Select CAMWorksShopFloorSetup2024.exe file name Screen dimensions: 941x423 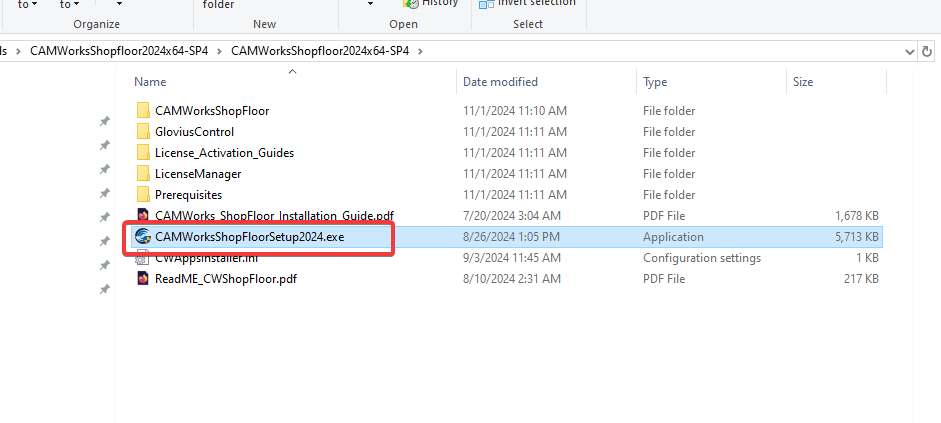click(x=250, y=236)
